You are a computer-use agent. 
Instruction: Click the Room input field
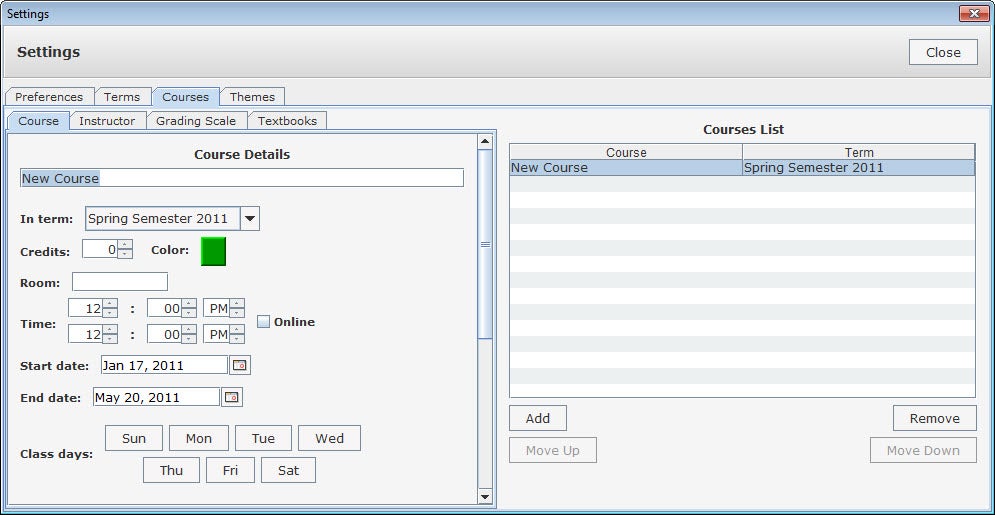pos(120,282)
